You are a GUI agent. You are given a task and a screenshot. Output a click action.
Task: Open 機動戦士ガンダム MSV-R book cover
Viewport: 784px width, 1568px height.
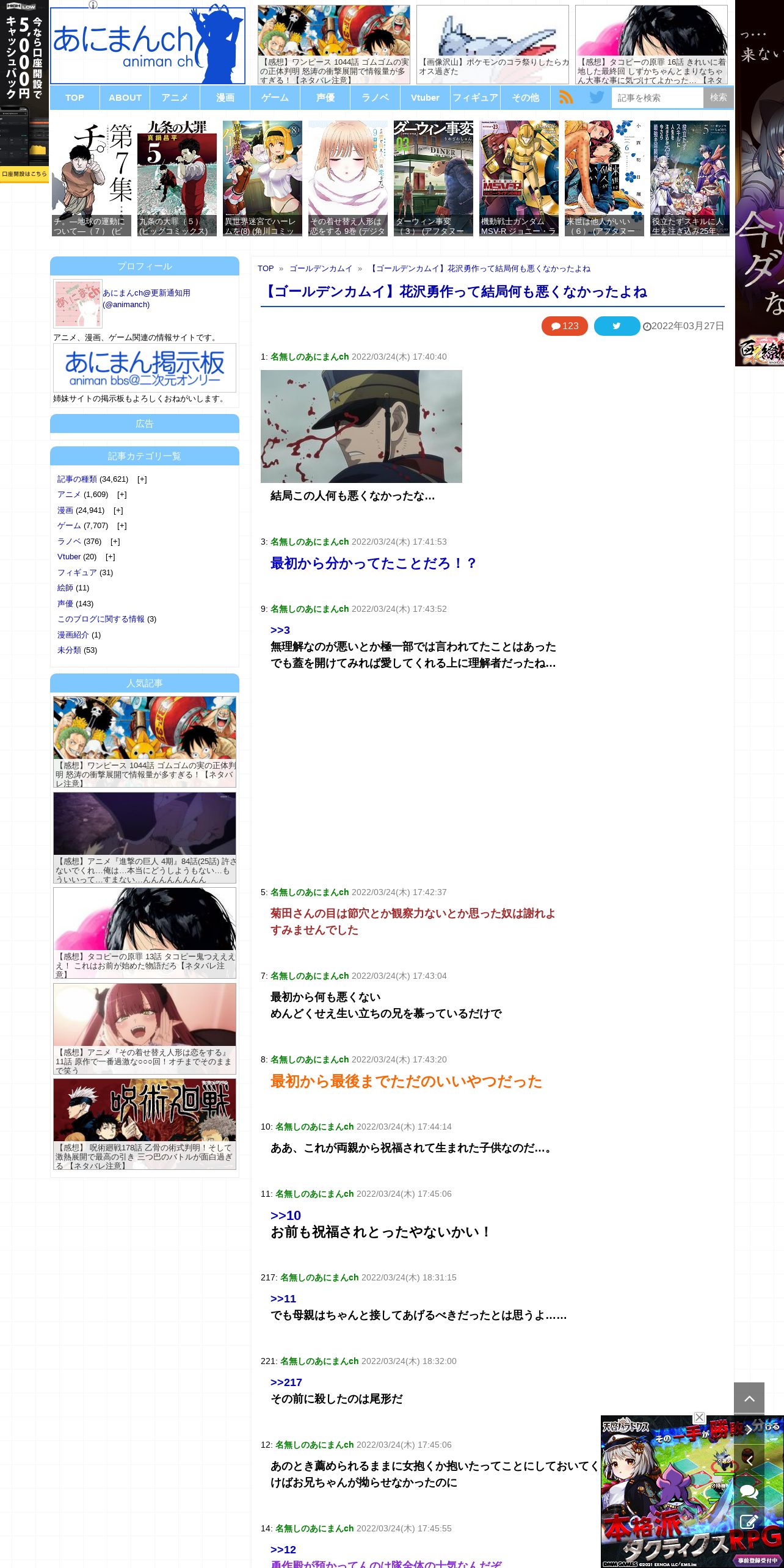coord(519,178)
